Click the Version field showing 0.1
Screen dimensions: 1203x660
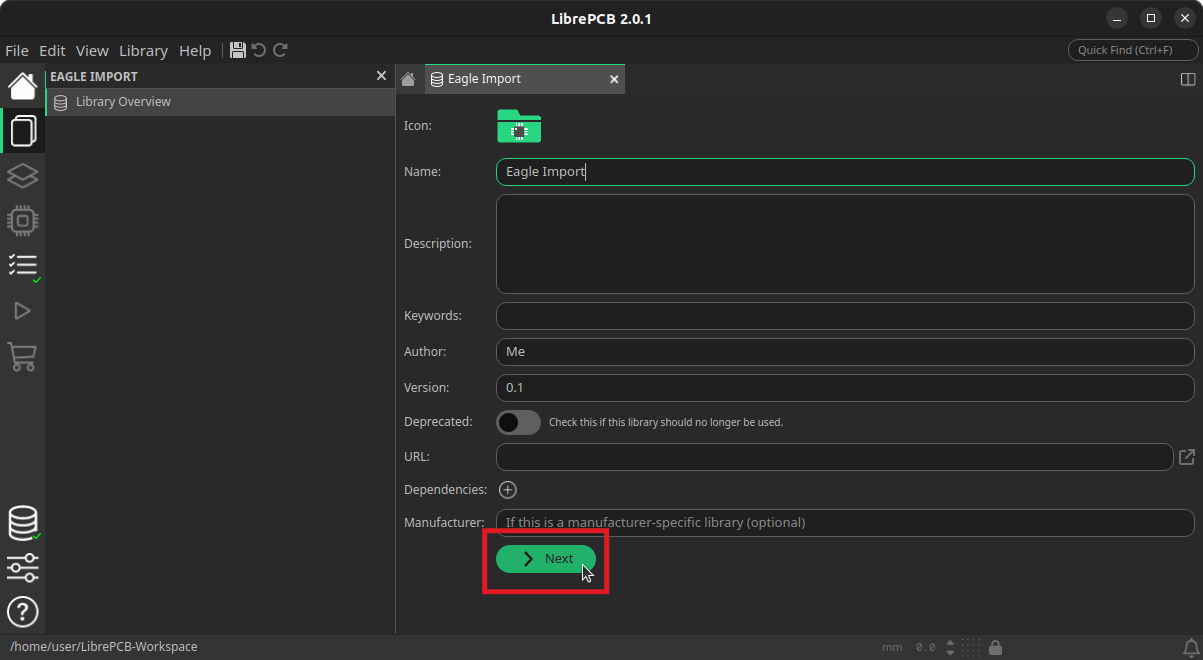[845, 388]
